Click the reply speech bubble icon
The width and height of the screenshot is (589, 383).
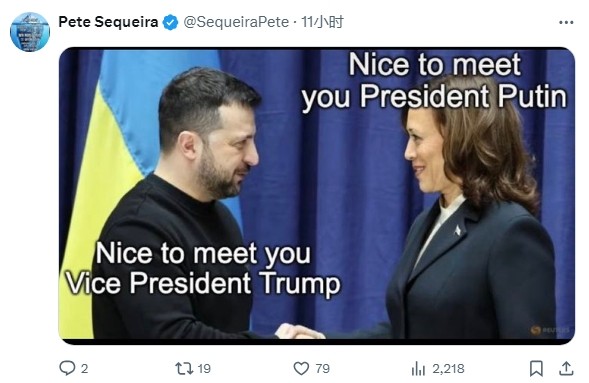67,368
